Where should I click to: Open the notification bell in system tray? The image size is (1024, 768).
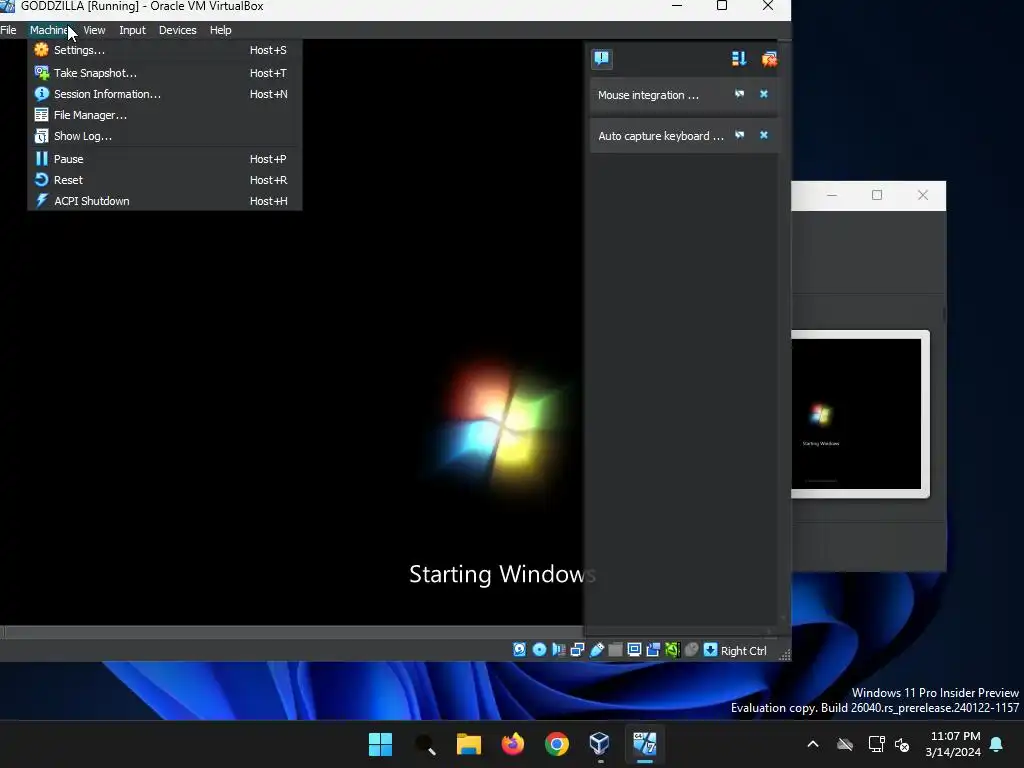pos(997,744)
